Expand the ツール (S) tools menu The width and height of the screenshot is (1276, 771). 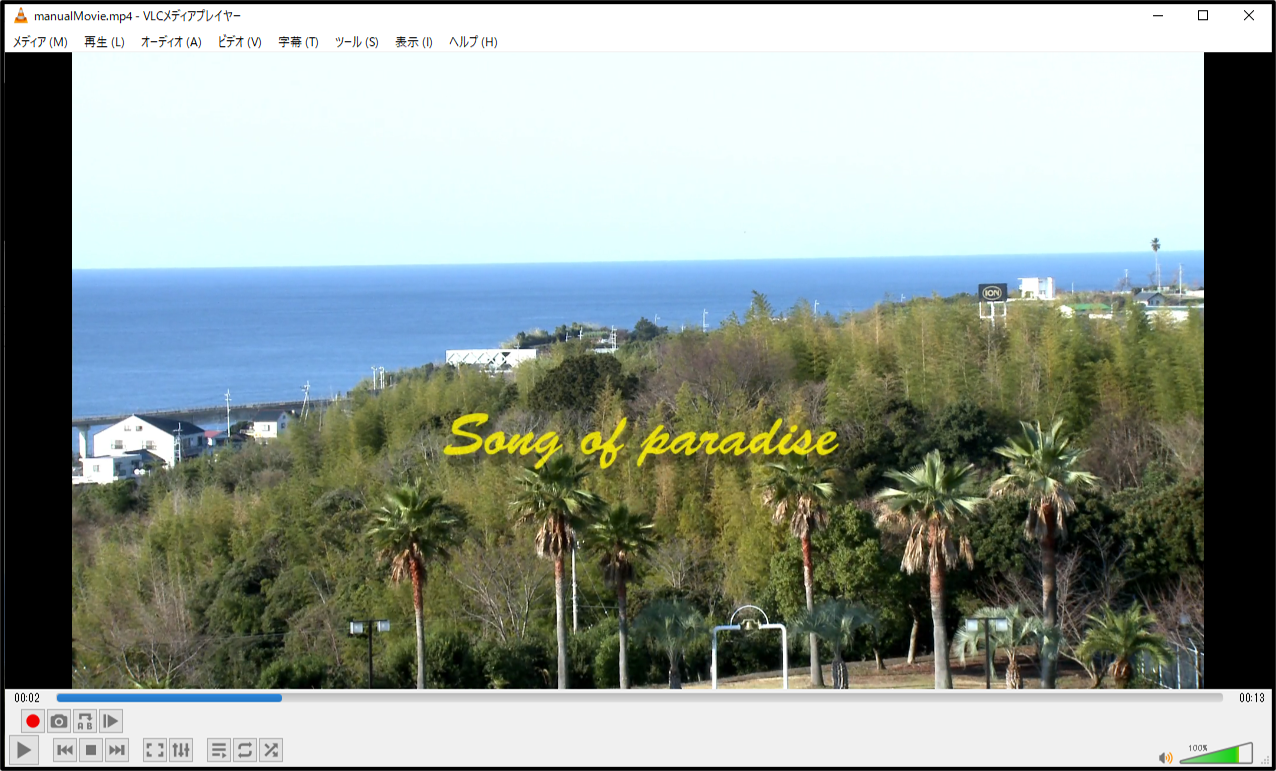[356, 42]
